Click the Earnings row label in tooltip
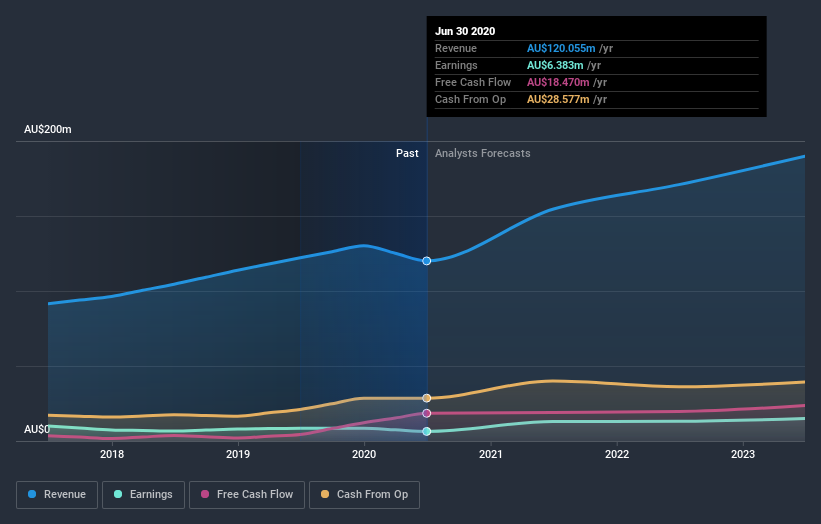 point(457,65)
